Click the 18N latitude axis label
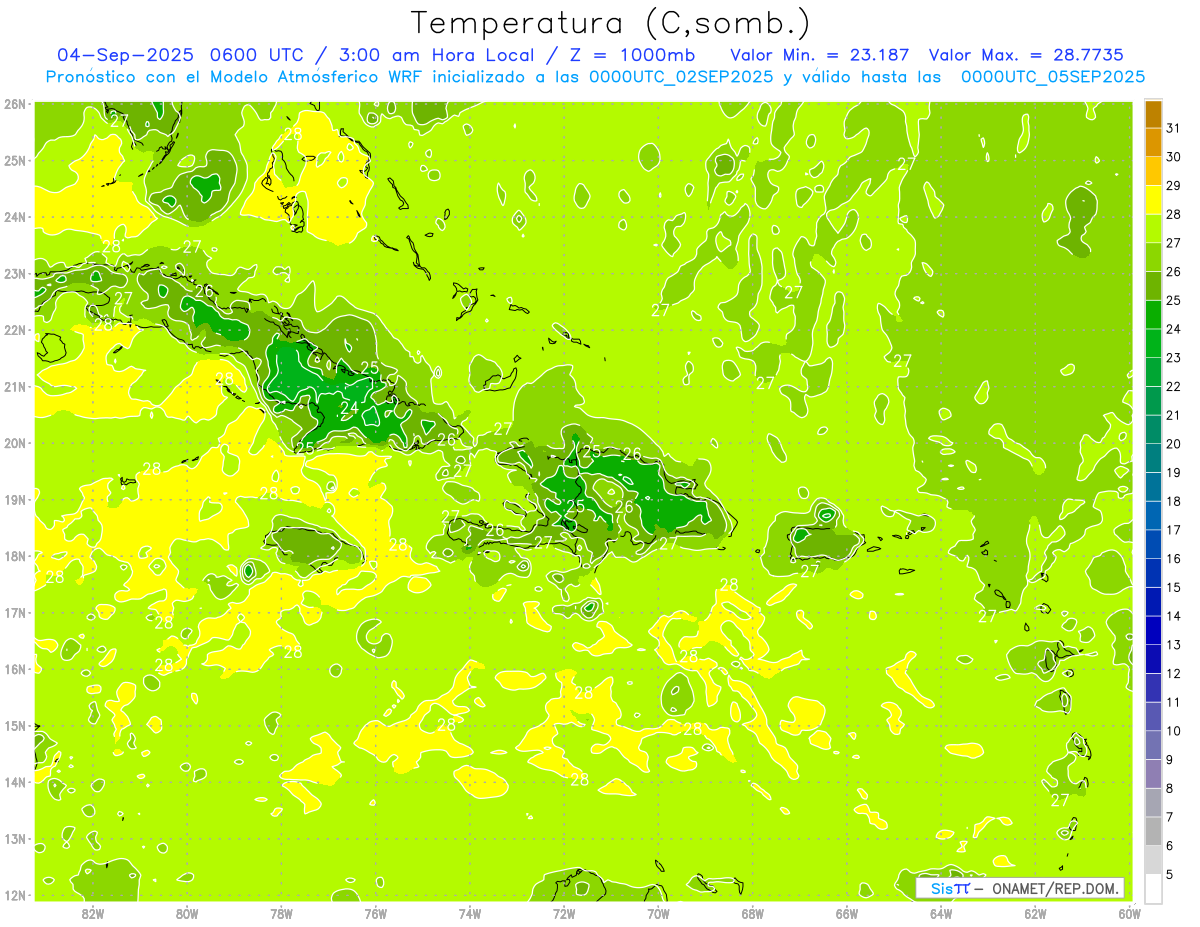1200x927 pixels. coord(15,556)
